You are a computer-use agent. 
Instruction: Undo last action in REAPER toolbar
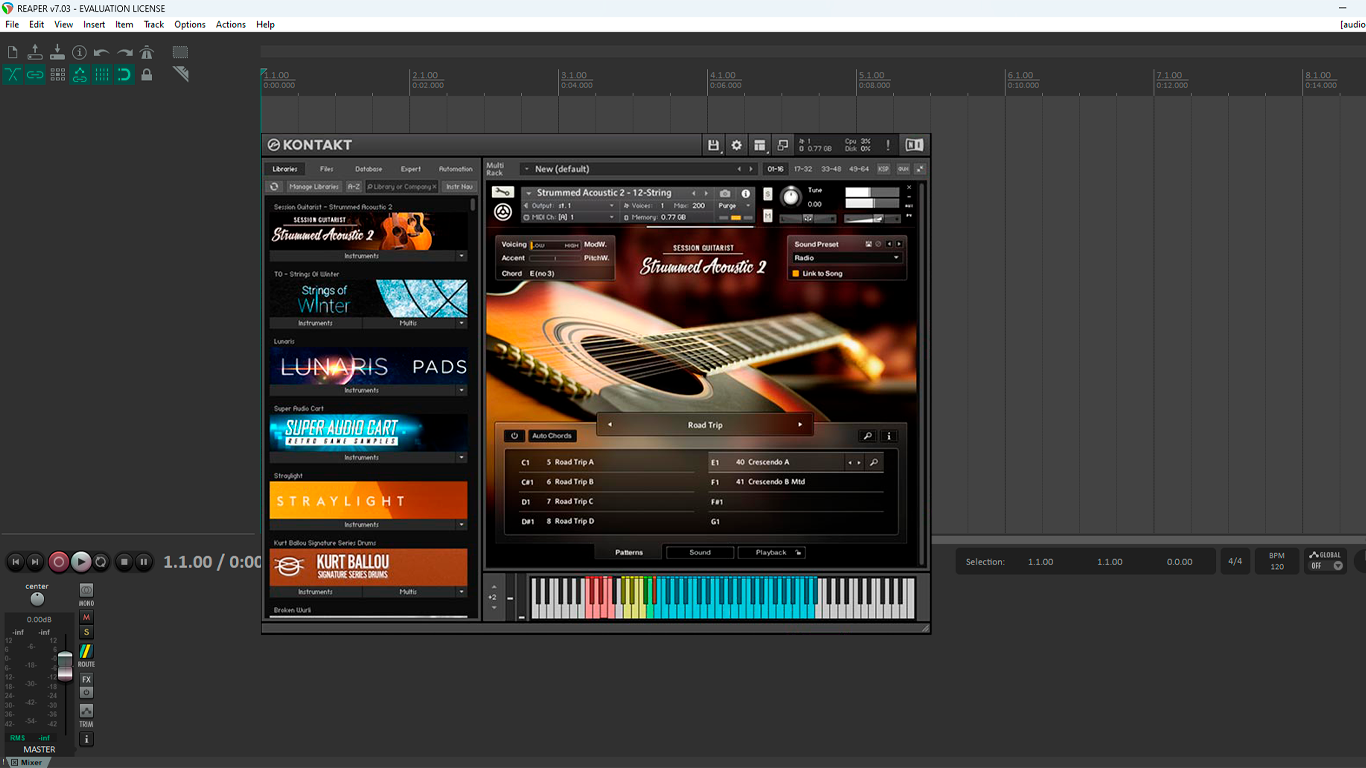click(x=102, y=52)
